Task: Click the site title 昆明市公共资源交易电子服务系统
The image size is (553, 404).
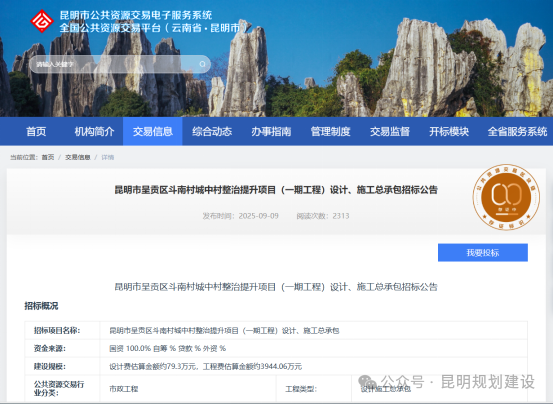Action: click(x=136, y=15)
